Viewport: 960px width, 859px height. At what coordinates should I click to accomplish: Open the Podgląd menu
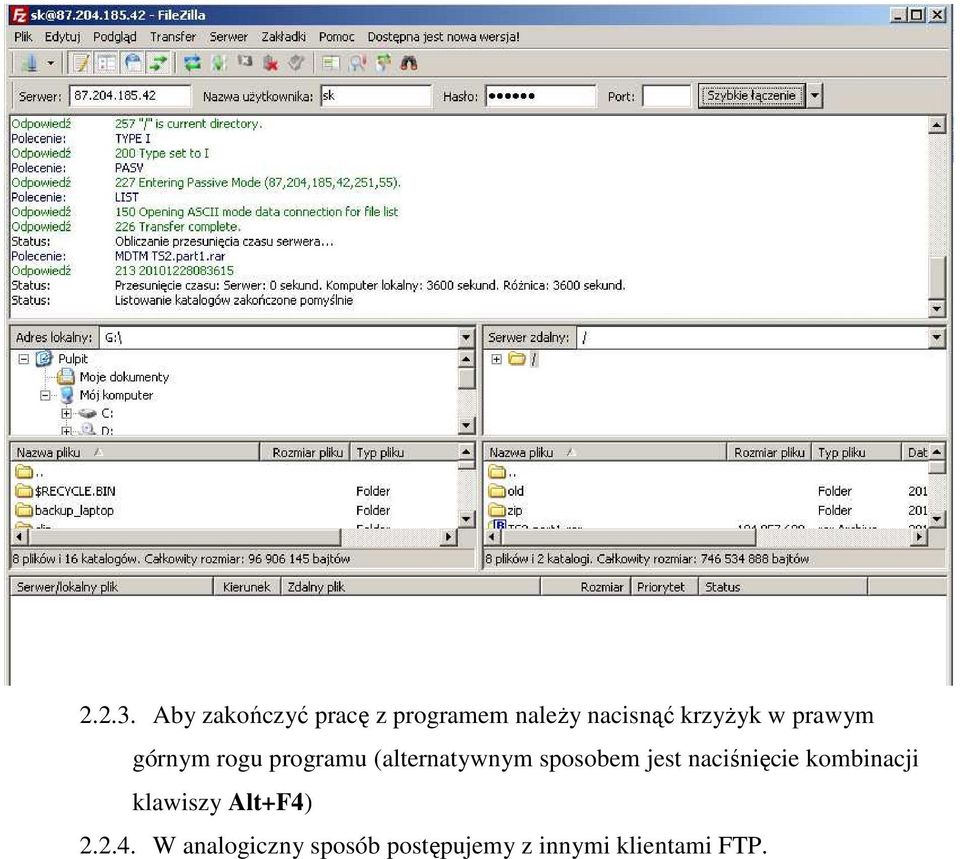(114, 37)
